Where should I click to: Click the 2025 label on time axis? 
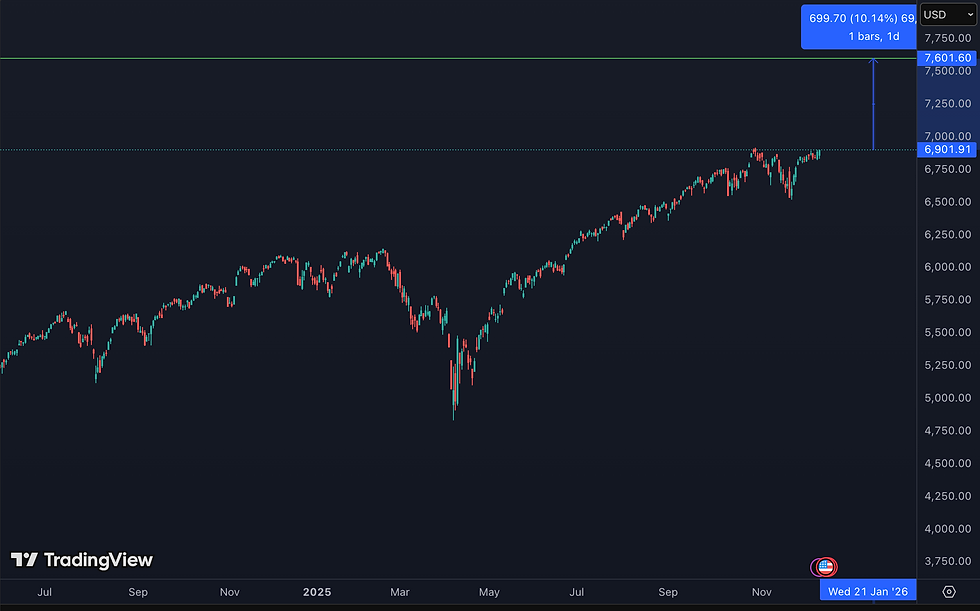pyautogui.click(x=317, y=592)
